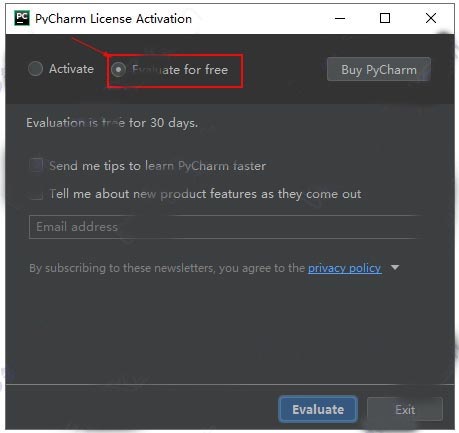Viewport: 459px width, 433px height.
Task: Click the PyCharm License Activation title text
Action: [113, 19]
